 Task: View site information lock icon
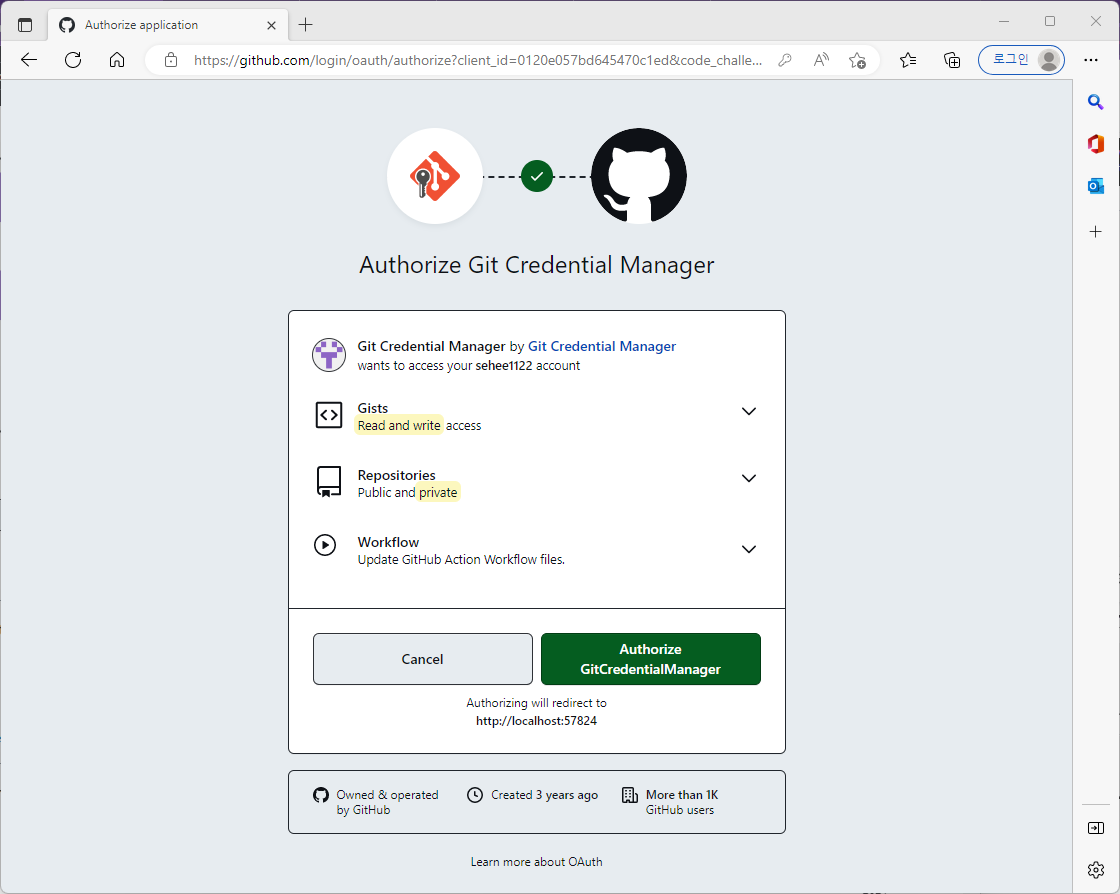pyautogui.click(x=171, y=60)
